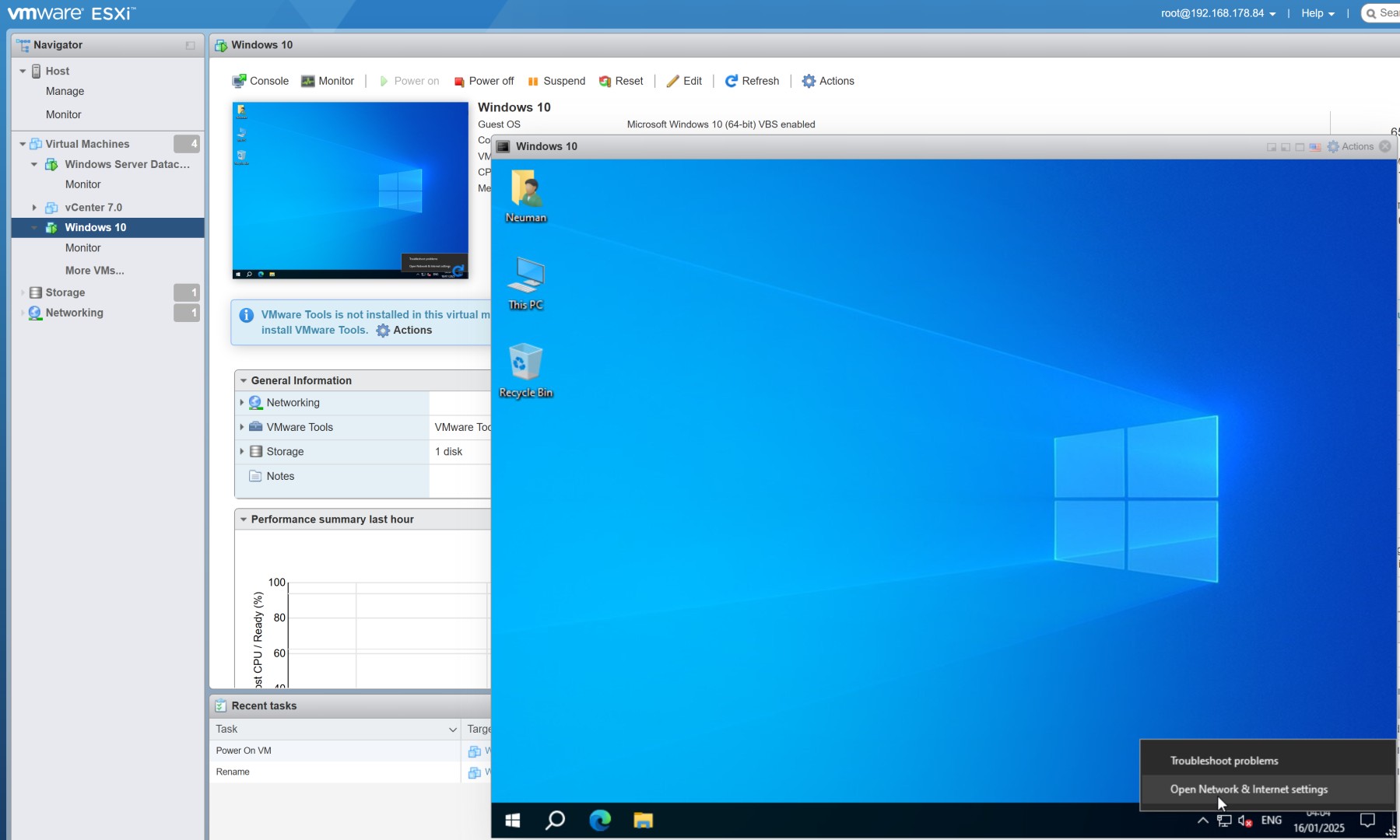The image size is (1400, 840).
Task: Collapse the General Information section
Action: (x=244, y=380)
